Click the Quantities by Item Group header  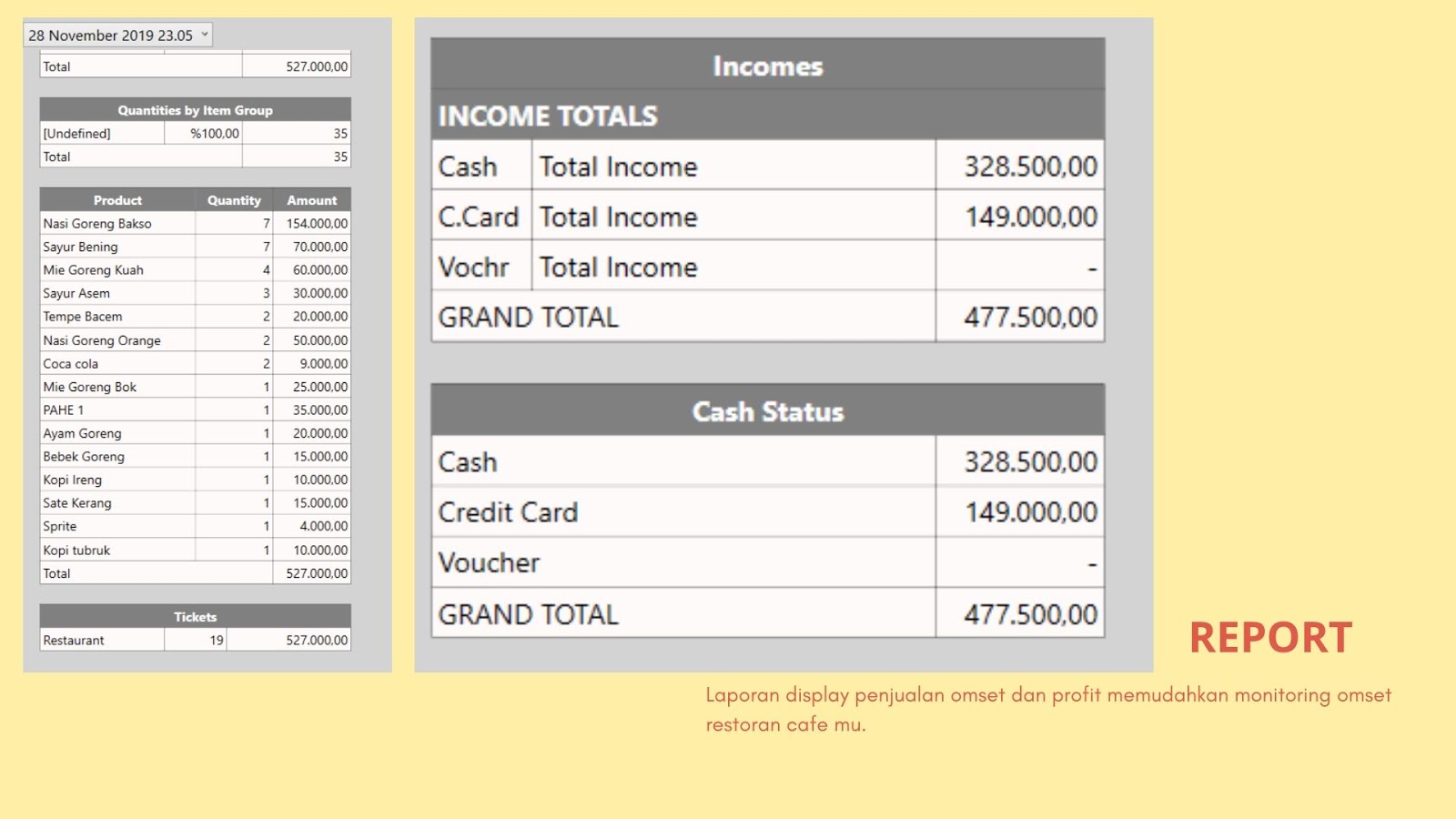(x=195, y=110)
